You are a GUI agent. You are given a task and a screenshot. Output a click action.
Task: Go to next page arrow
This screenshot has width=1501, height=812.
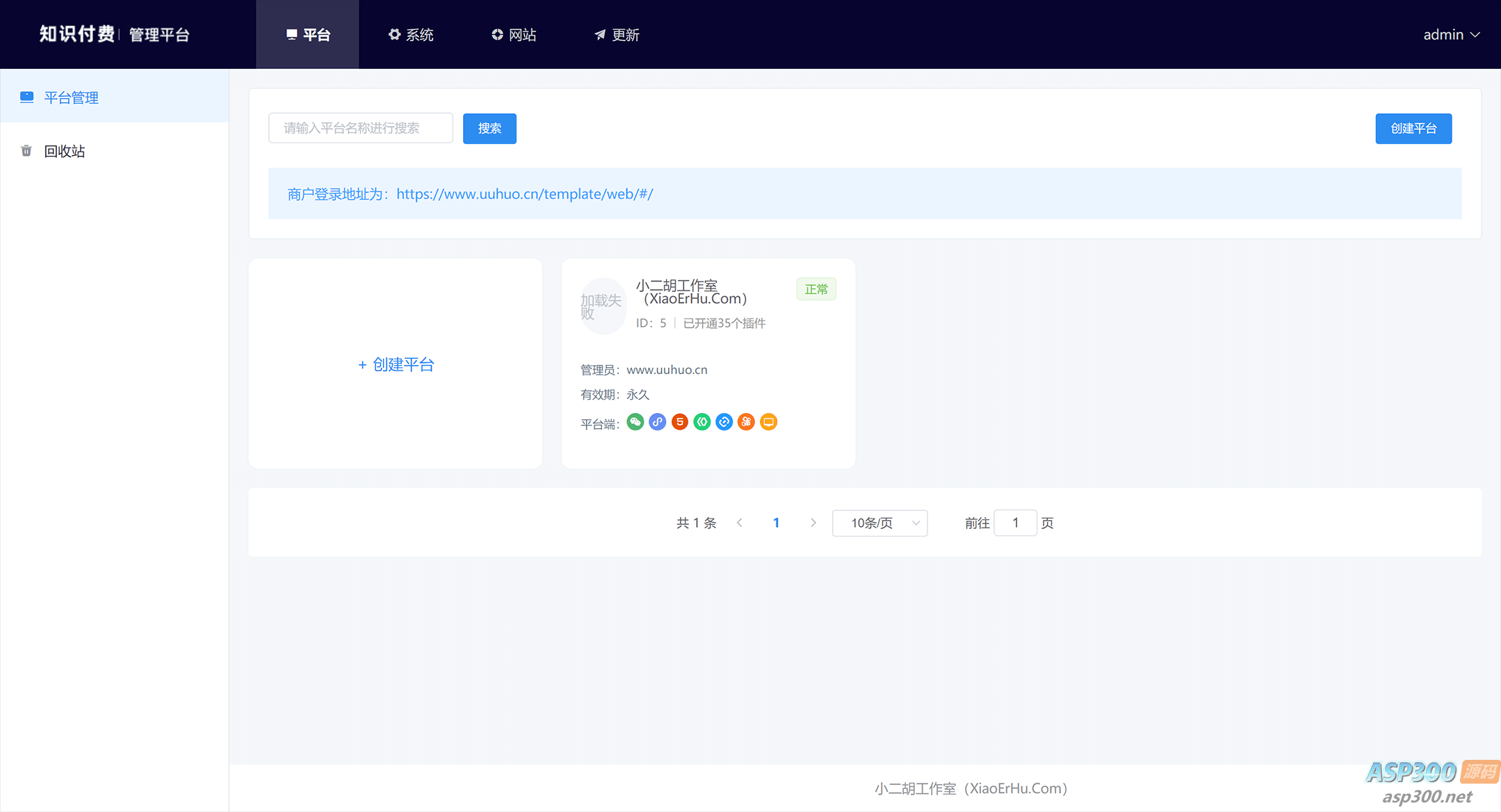pos(813,523)
